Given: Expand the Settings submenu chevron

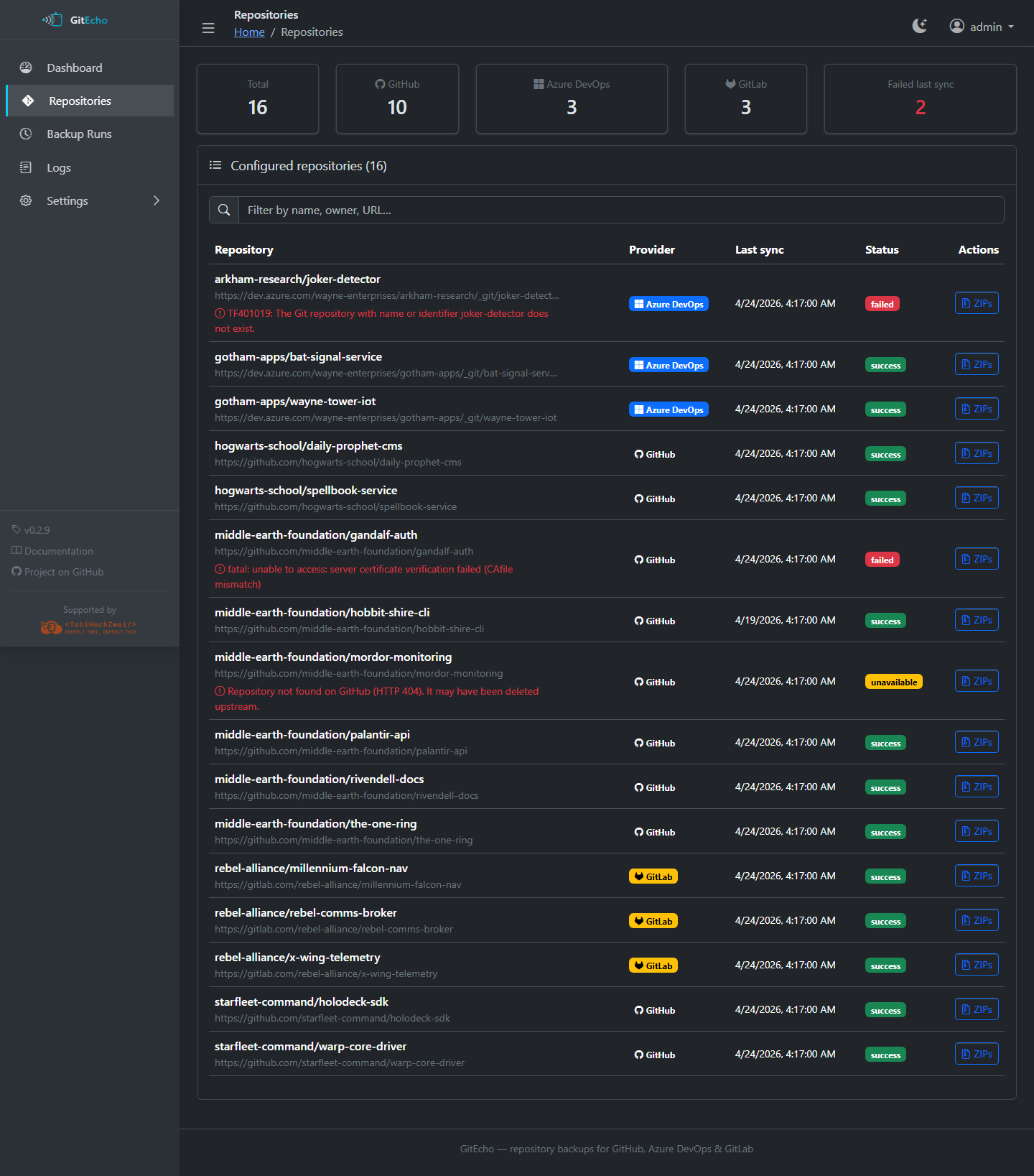Looking at the screenshot, I should 157,200.
